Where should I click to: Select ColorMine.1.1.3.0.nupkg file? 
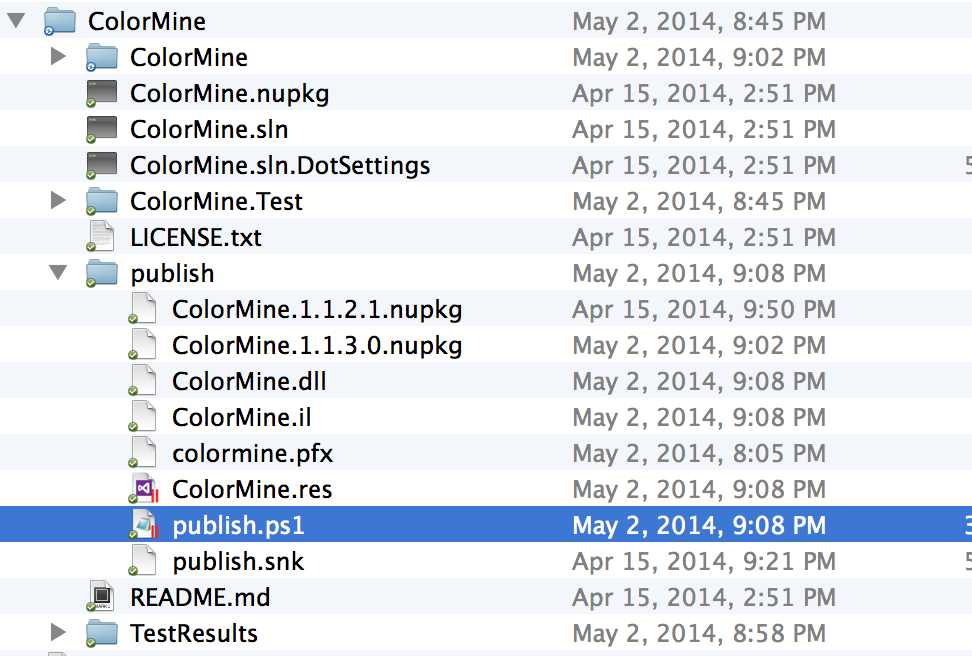click(x=486, y=345)
